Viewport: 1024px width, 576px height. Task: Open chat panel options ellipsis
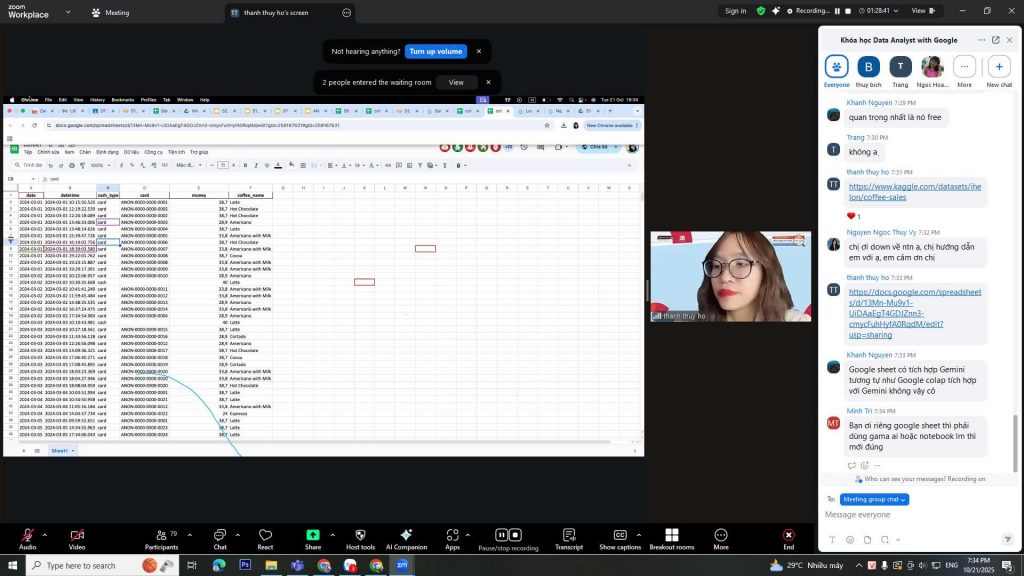click(x=982, y=40)
